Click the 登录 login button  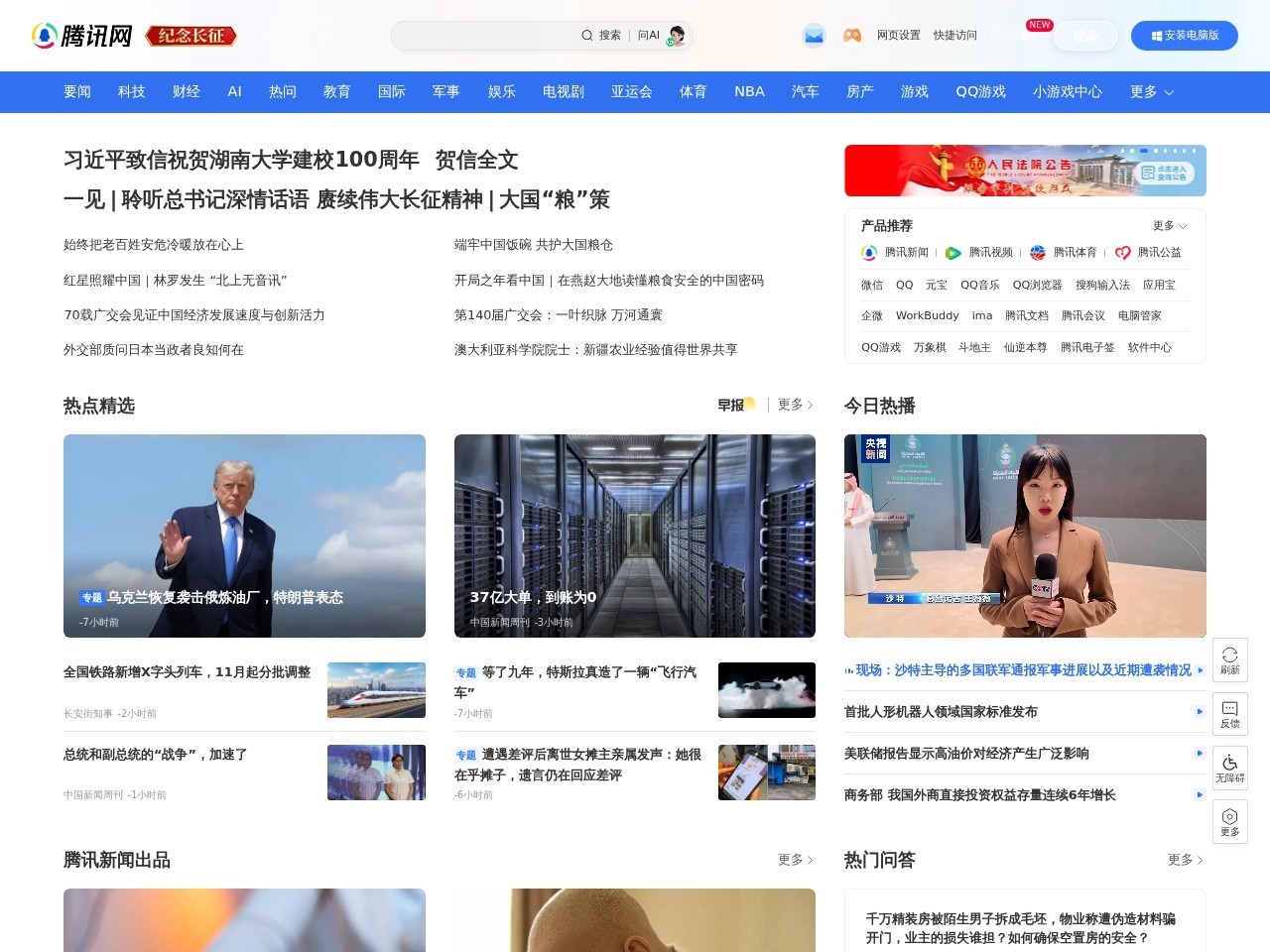point(1085,36)
